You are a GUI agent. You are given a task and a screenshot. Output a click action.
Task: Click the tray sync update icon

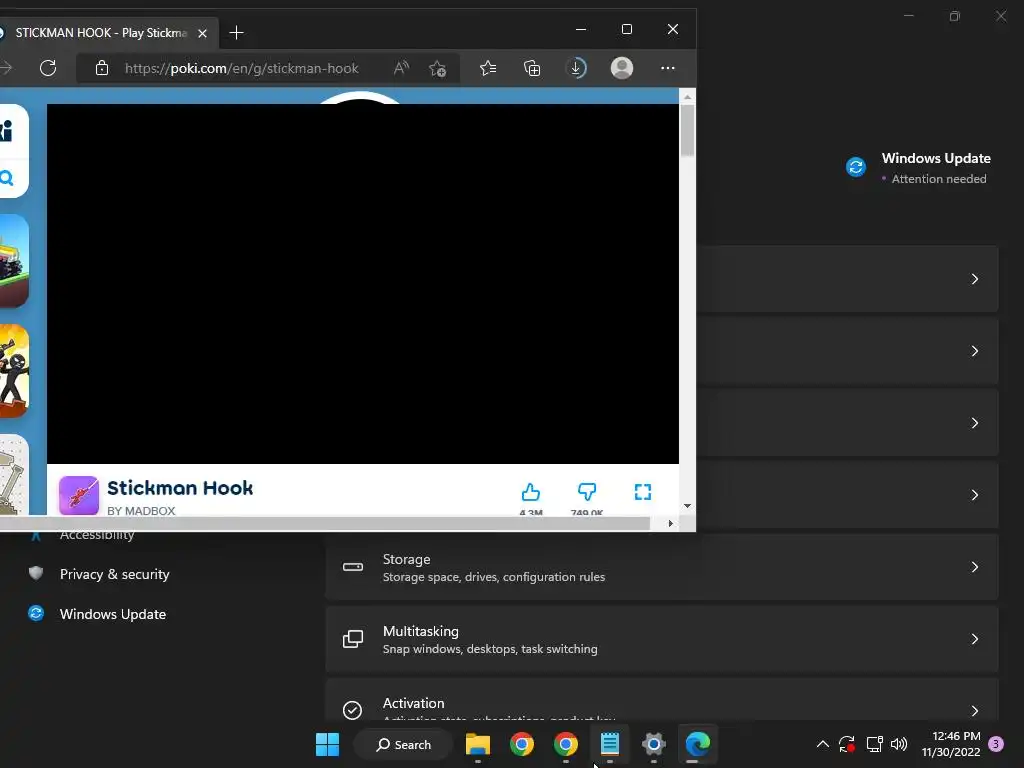click(x=847, y=744)
